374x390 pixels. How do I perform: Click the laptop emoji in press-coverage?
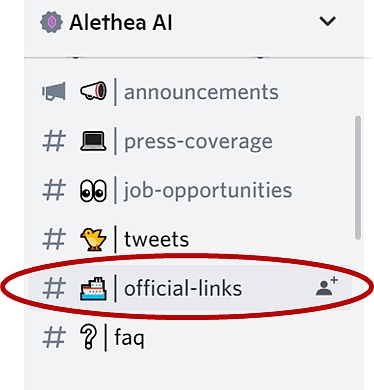point(93,141)
